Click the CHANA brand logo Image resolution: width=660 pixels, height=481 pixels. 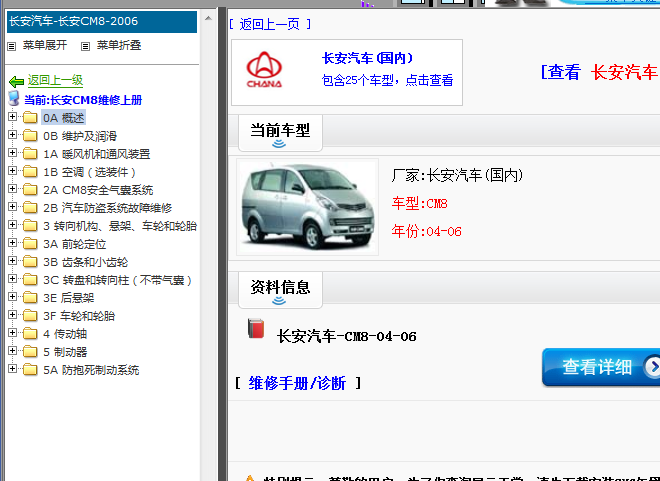tap(264, 69)
